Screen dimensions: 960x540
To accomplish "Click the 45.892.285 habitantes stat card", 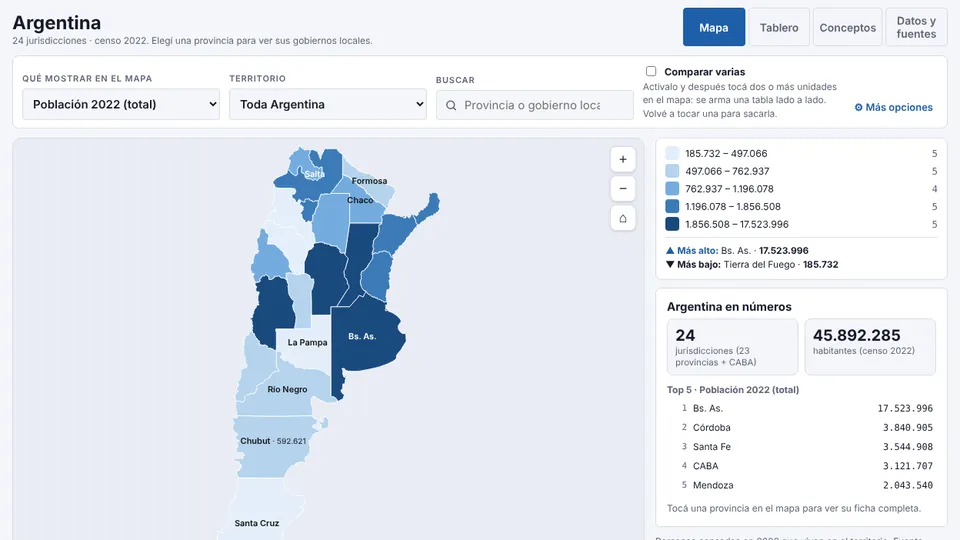I will click(x=870, y=347).
